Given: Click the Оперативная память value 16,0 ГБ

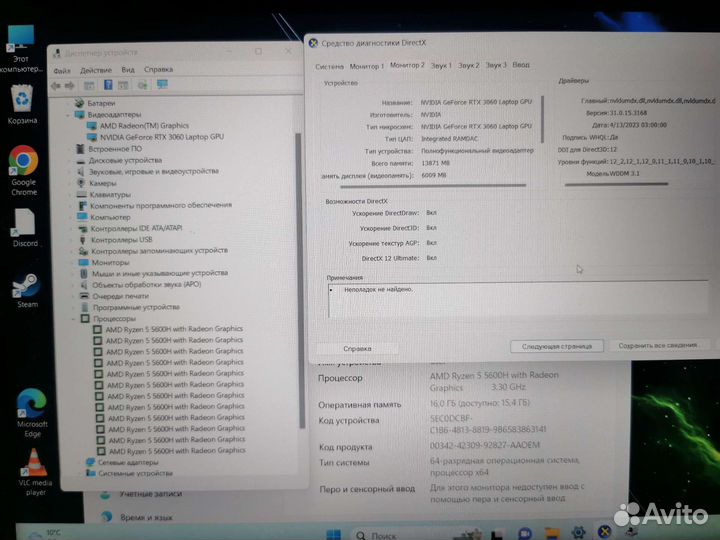Looking at the screenshot, I should pyautogui.click(x=479, y=403).
